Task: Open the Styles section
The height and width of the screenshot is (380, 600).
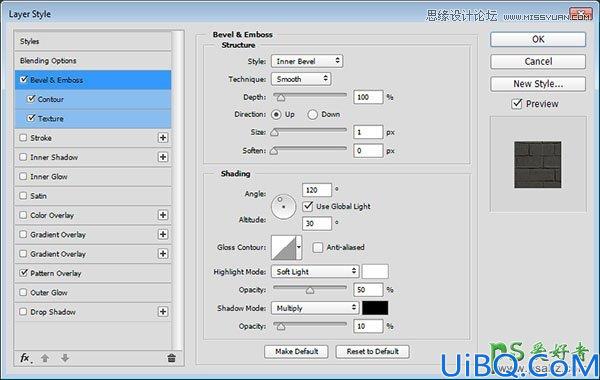Action: point(93,41)
